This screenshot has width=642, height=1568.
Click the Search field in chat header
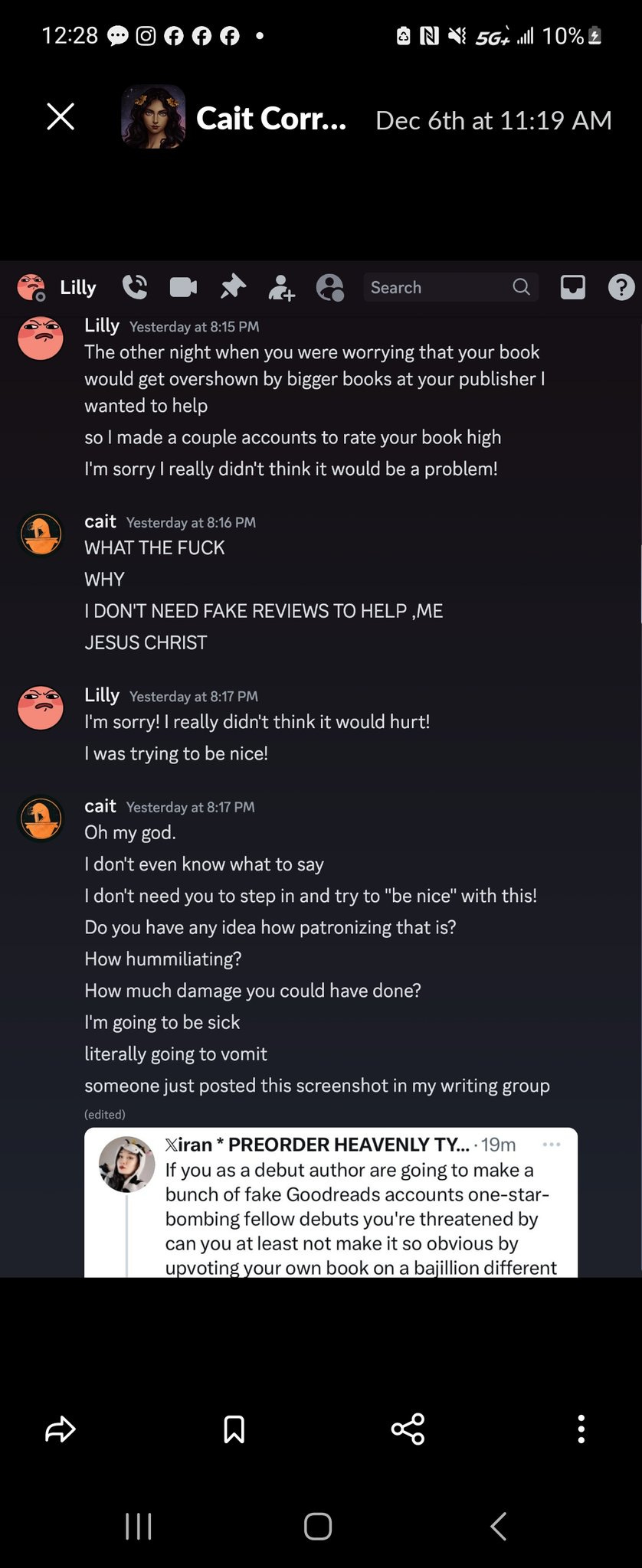[x=450, y=287]
